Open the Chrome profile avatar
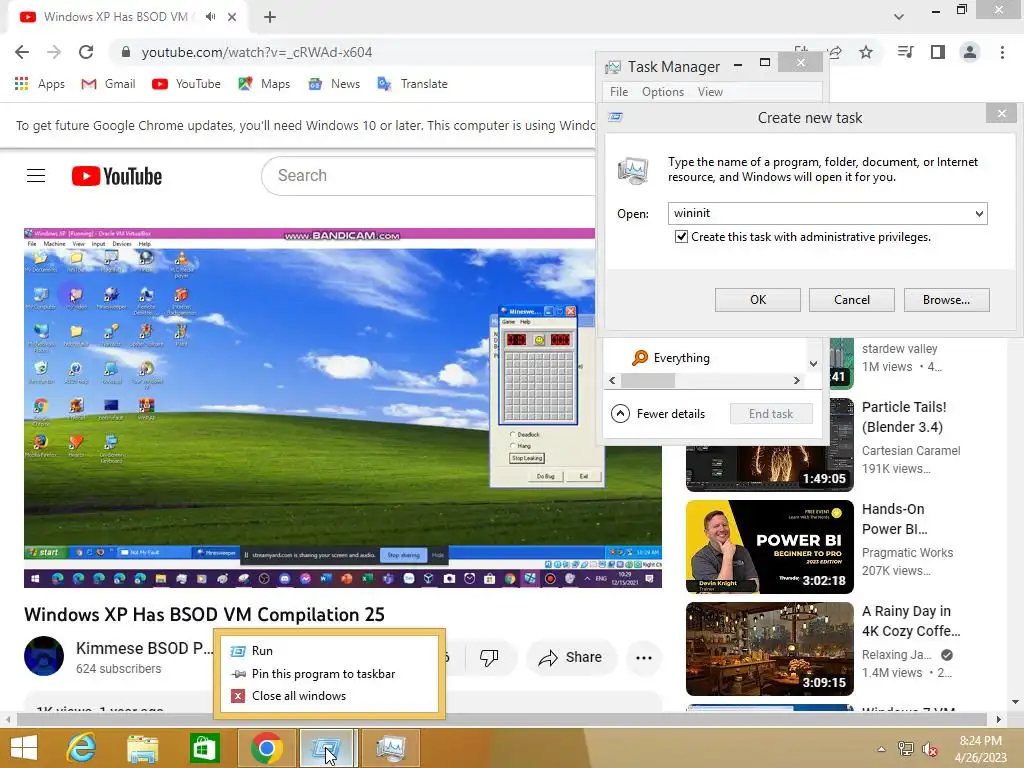1024x768 pixels. (970, 52)
